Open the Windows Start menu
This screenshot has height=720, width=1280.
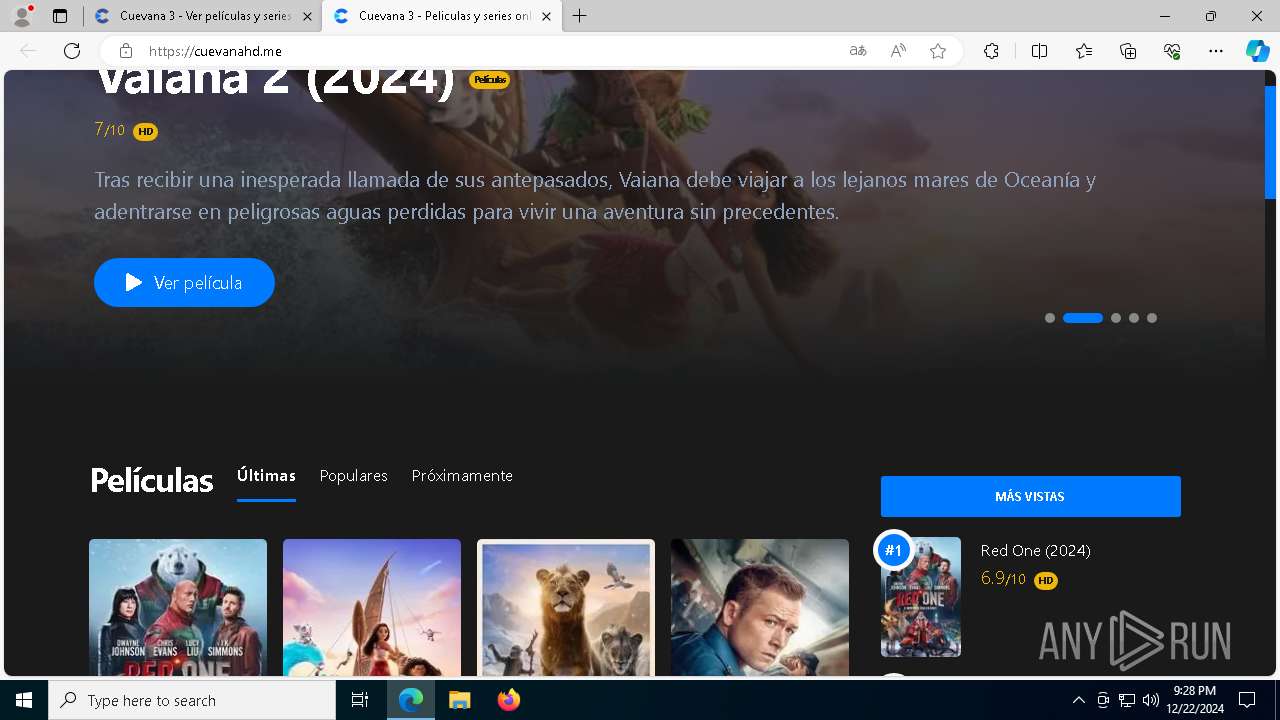[24, 700]
